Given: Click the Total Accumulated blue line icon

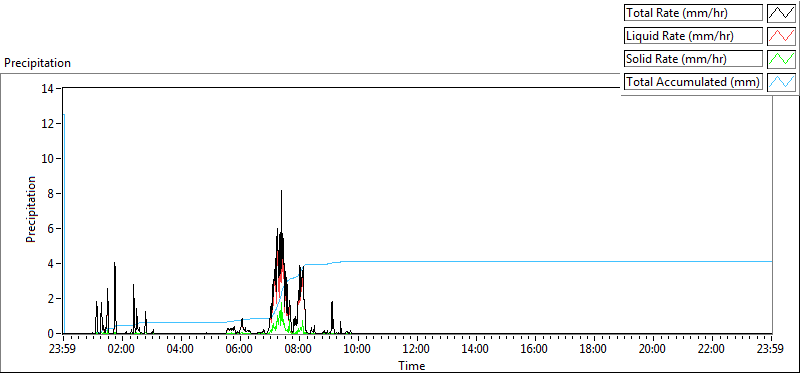Looking at the screenshot, I should click(781, 82).
